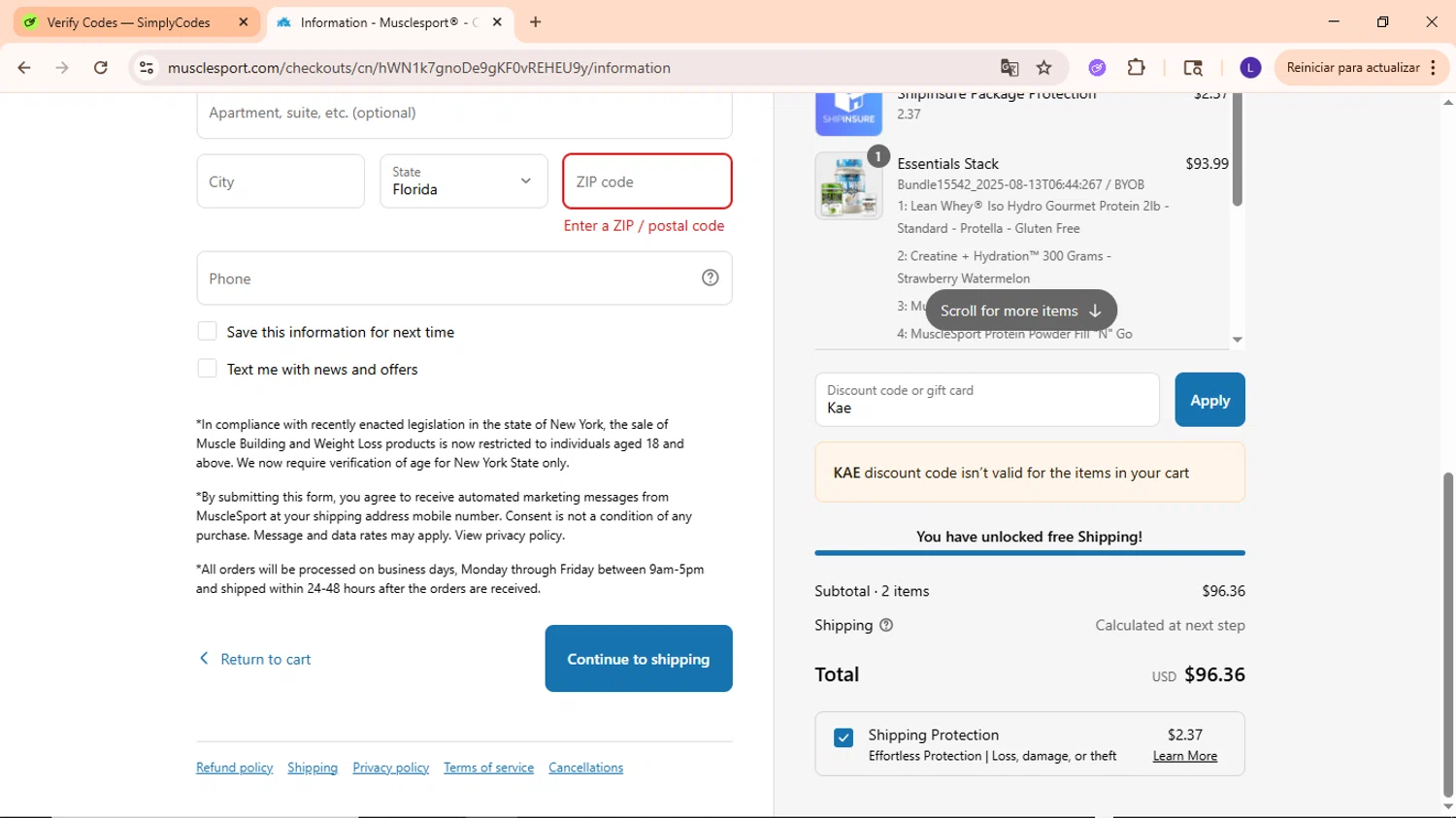Open a new browser tab
This screenshot has height=818, width=1456.
pos(536,22)
